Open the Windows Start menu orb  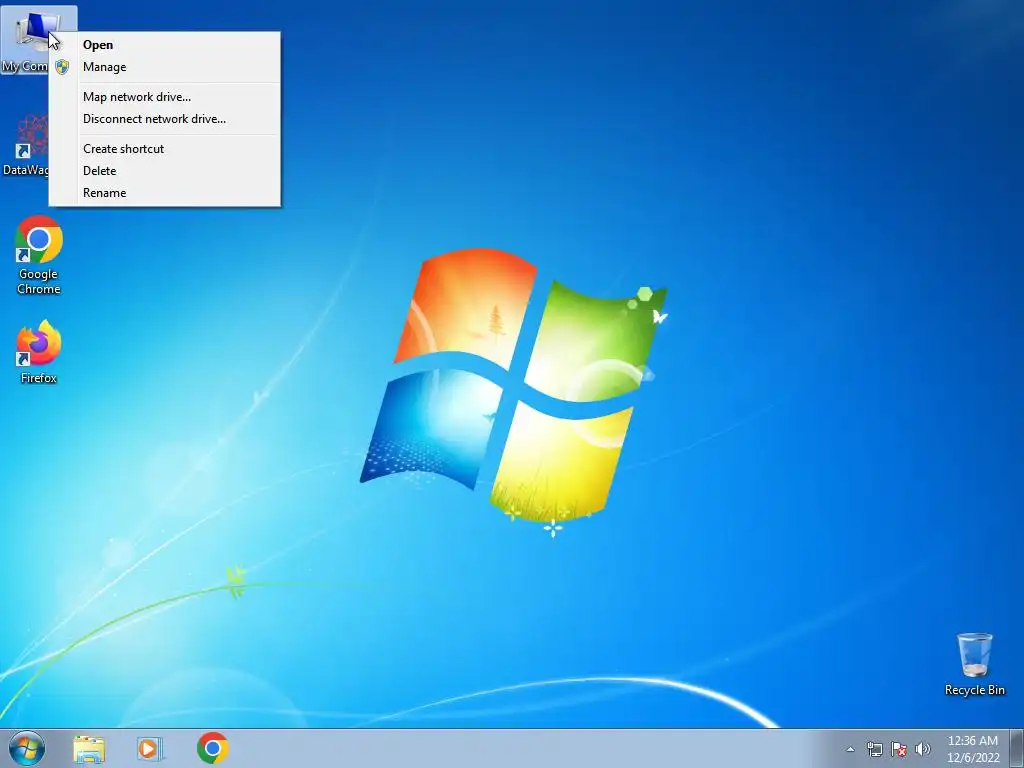[x=27, y=748]
